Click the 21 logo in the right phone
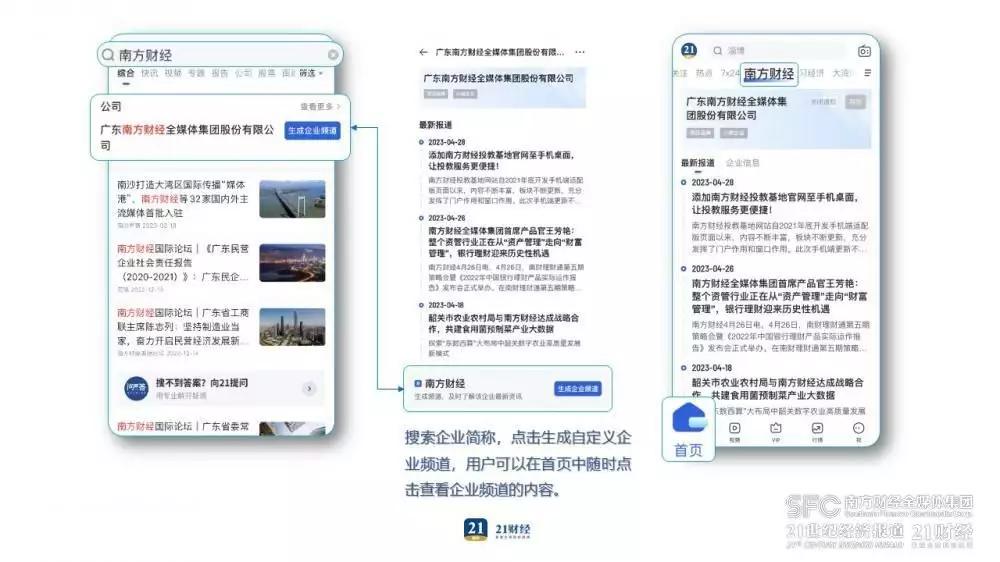Image resolution: width=1000 pixels, height=562 pixels. pos(689,50)
